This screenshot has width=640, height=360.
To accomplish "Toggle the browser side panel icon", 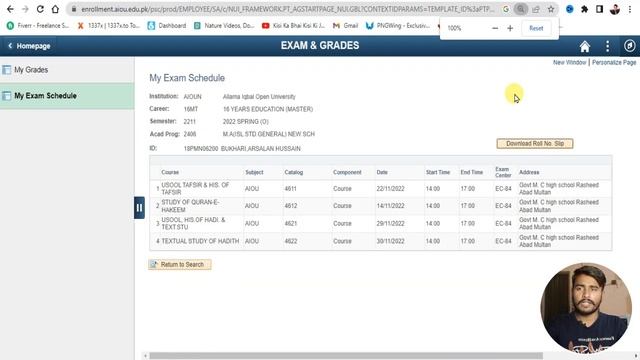I will click(x=599, y=9).
